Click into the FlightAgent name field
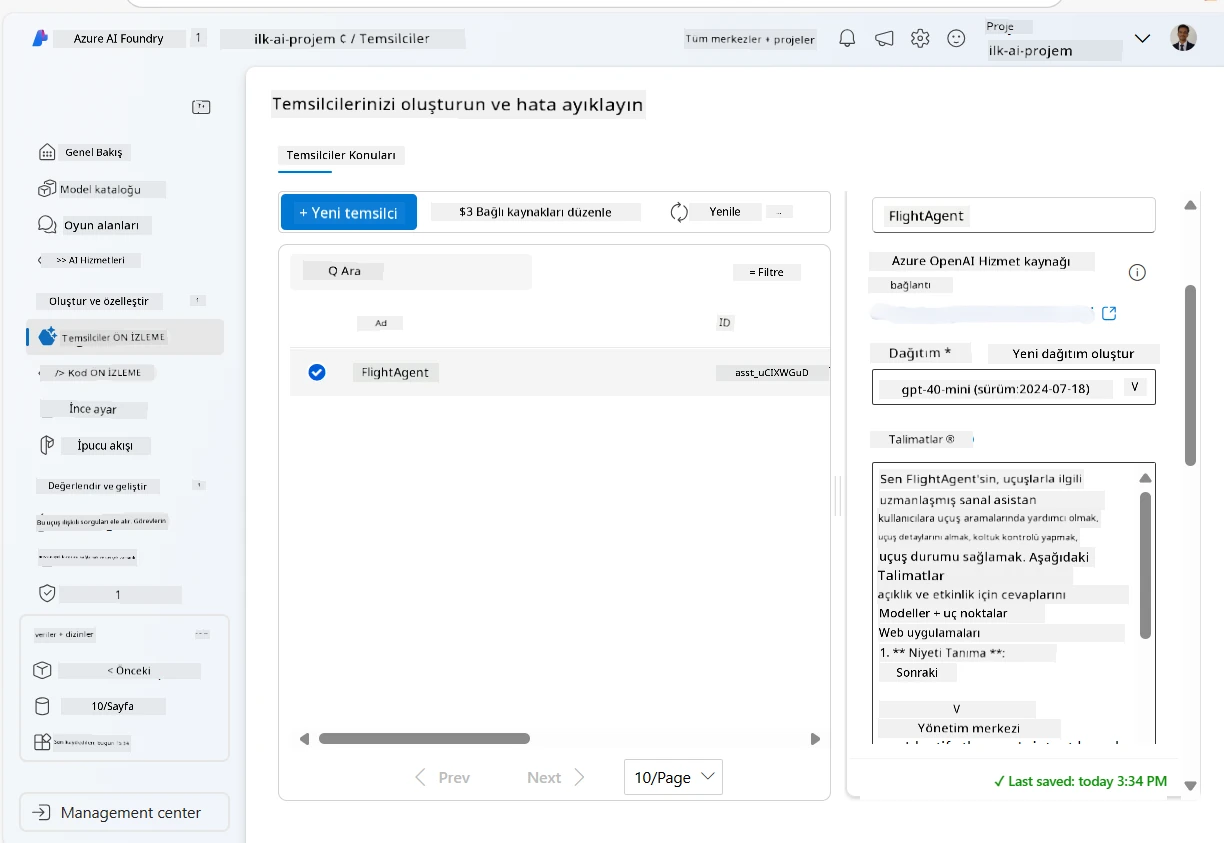Viewport: 1224px width, 843px height. pyautogui.click(x=1014, y=215)
